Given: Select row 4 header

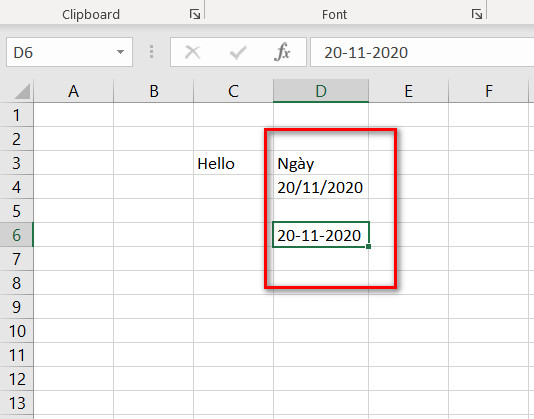Looking at the screenshot, I should pyautogui.click(x=16, y=187).
